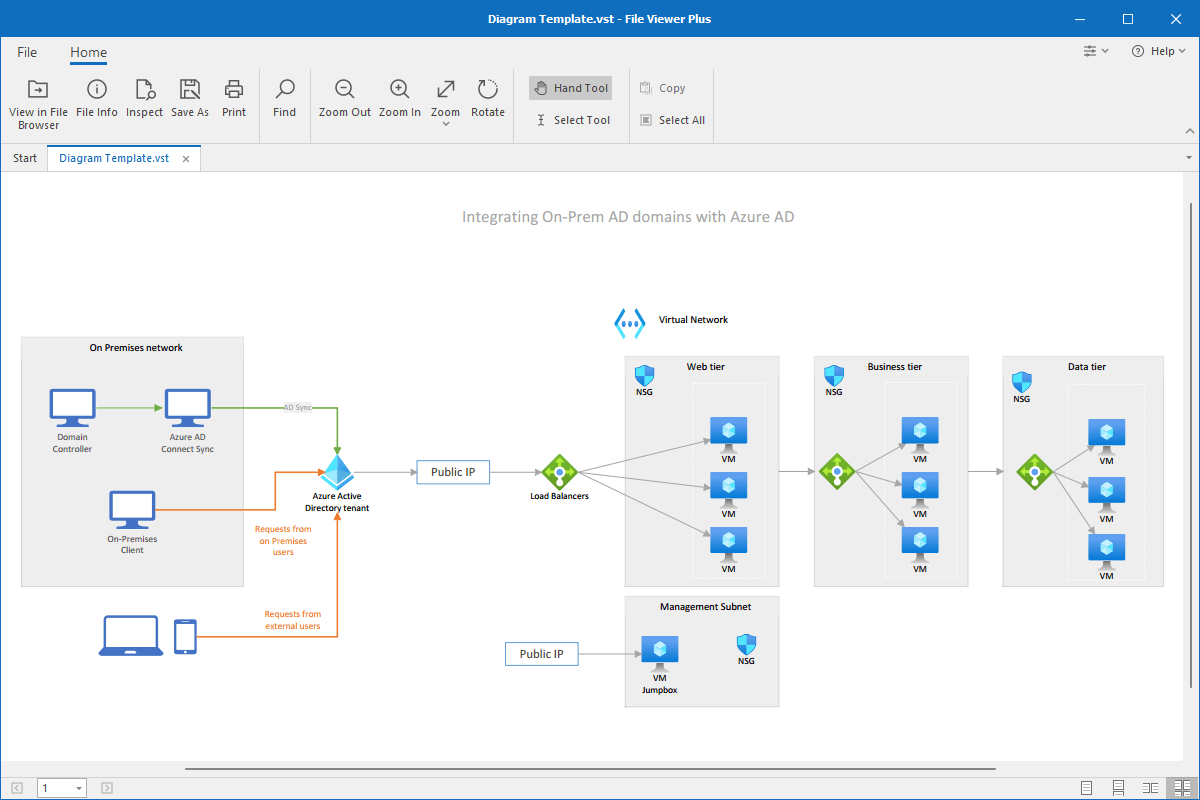The width and height of the screenshot is (1200, 800).
Task: Click the Azure Active Directory tenant icon
Action: [x=337, y=472]
